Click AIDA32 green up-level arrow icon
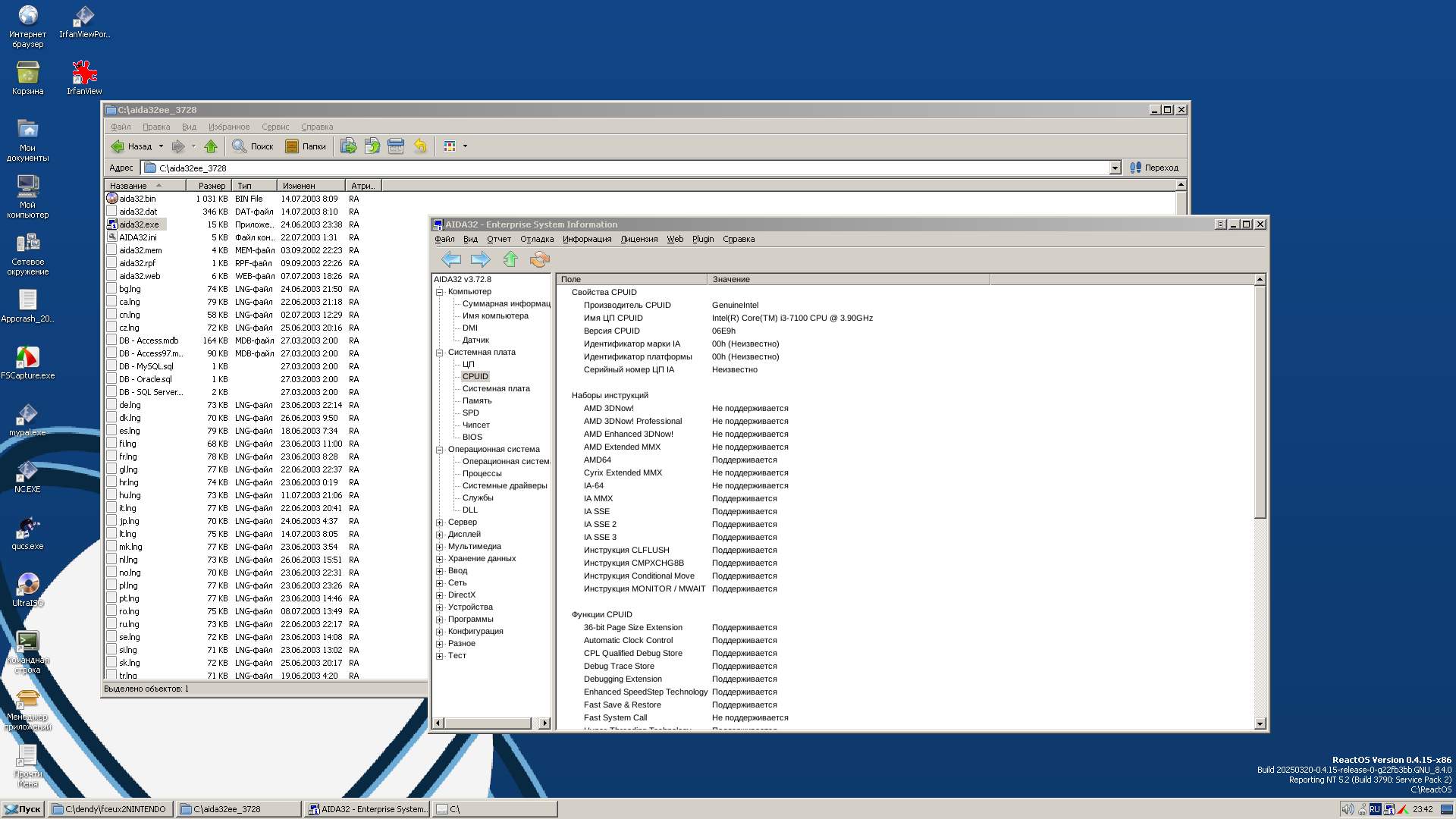 510,260
